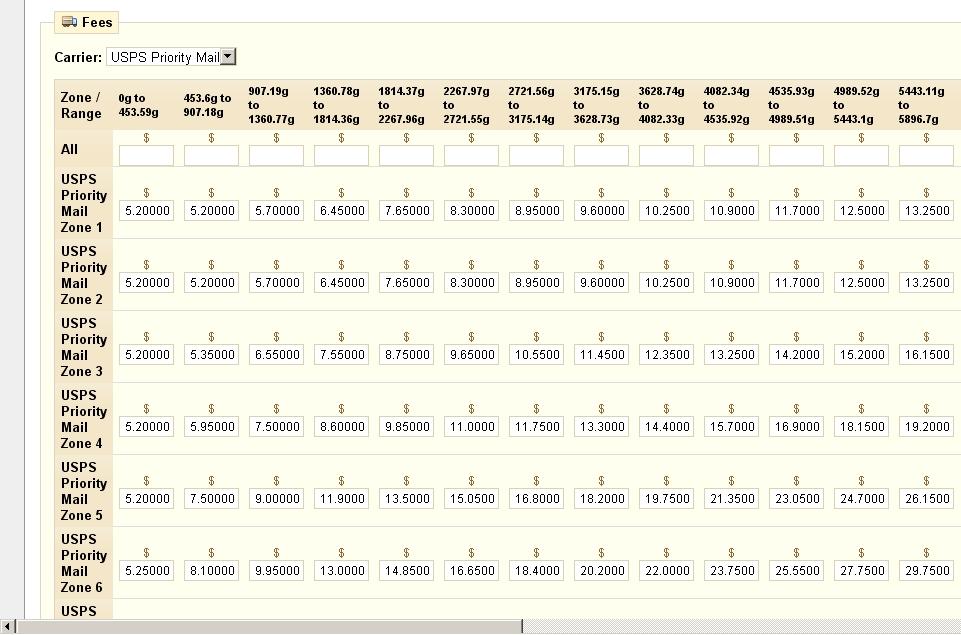Click the All row field for 3175.15g to 3628.73g
The width and height of the screenshot is (961, 635).
coord(601,156)
